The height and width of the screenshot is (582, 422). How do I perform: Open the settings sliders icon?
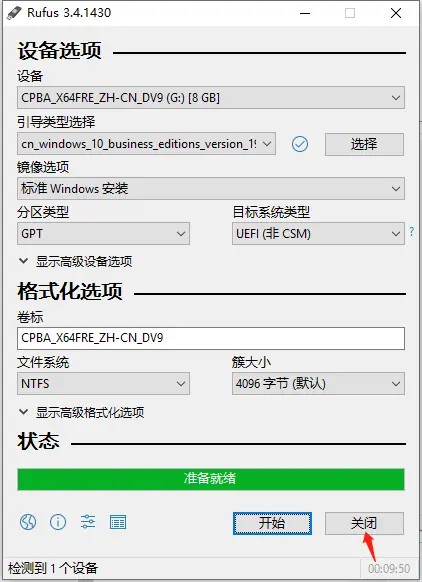click(88, 522)
